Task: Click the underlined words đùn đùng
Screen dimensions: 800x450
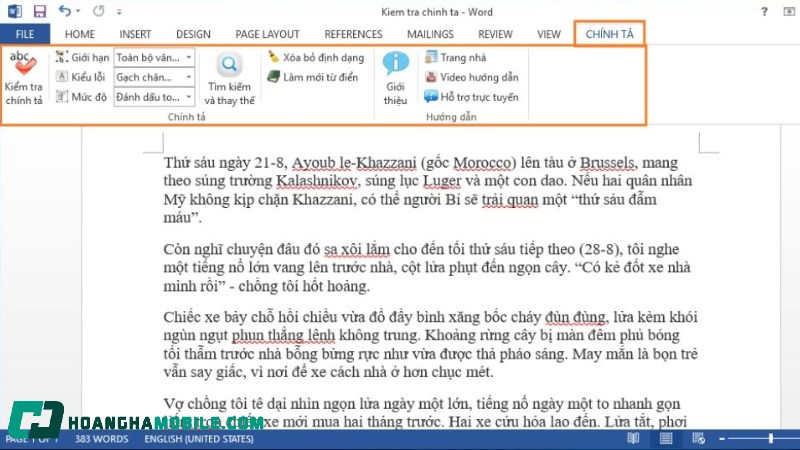Action: coord(576,317)
